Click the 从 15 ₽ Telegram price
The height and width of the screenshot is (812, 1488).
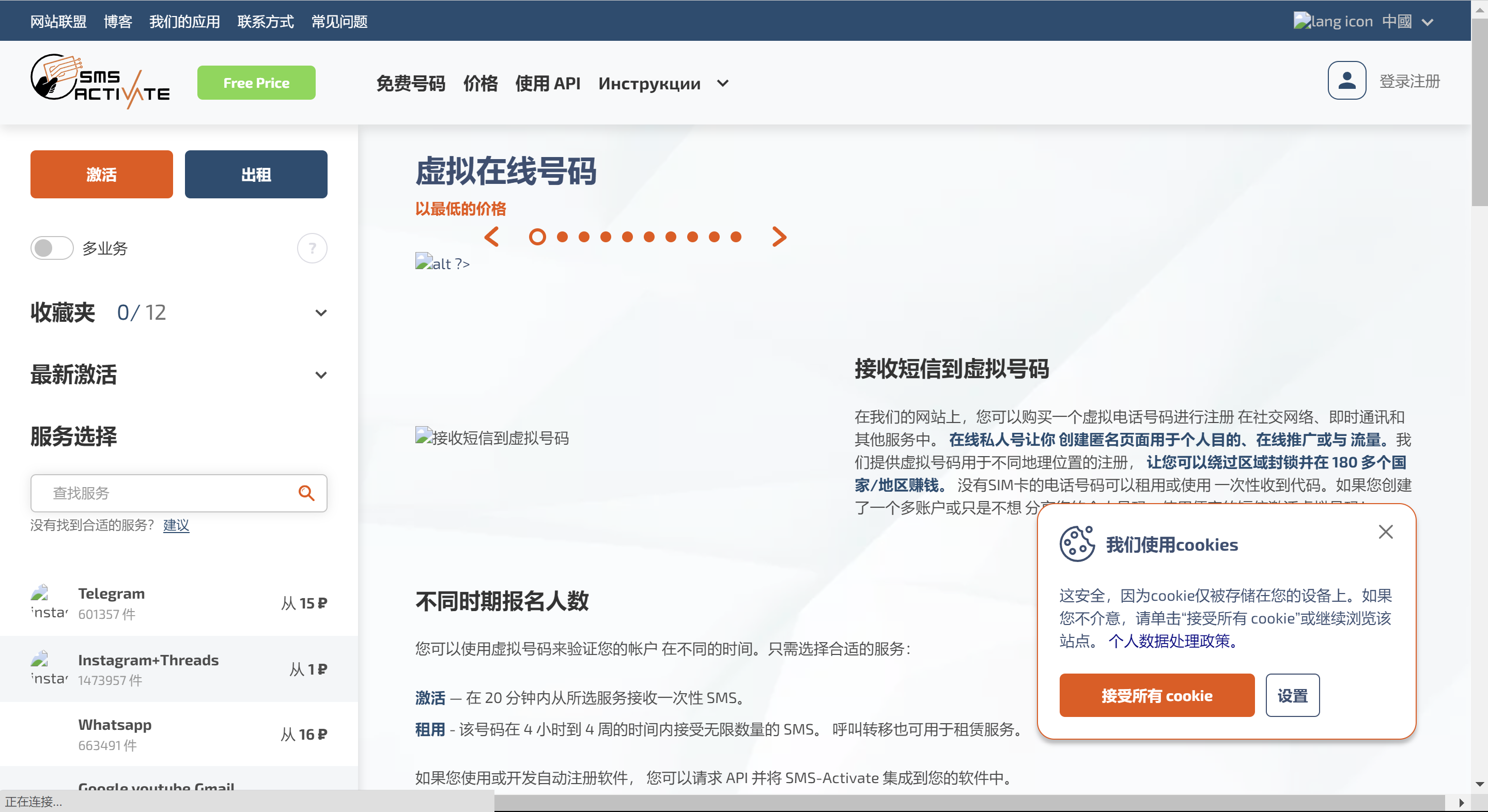coord(304,603)
